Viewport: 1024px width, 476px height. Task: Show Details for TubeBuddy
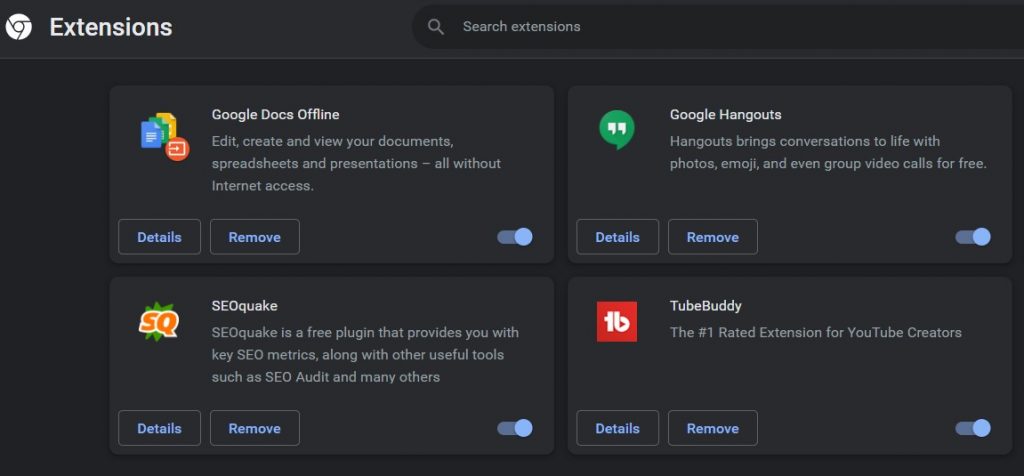pyautogui.click(x=617, y=428)
